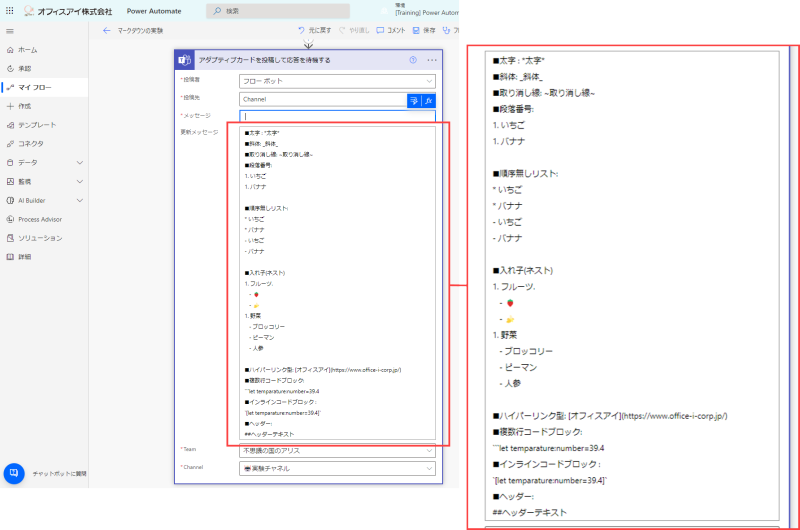800x530 pixels.
Task: Open コネクタ in the sidebar
Action: click(x=31, y=144)
